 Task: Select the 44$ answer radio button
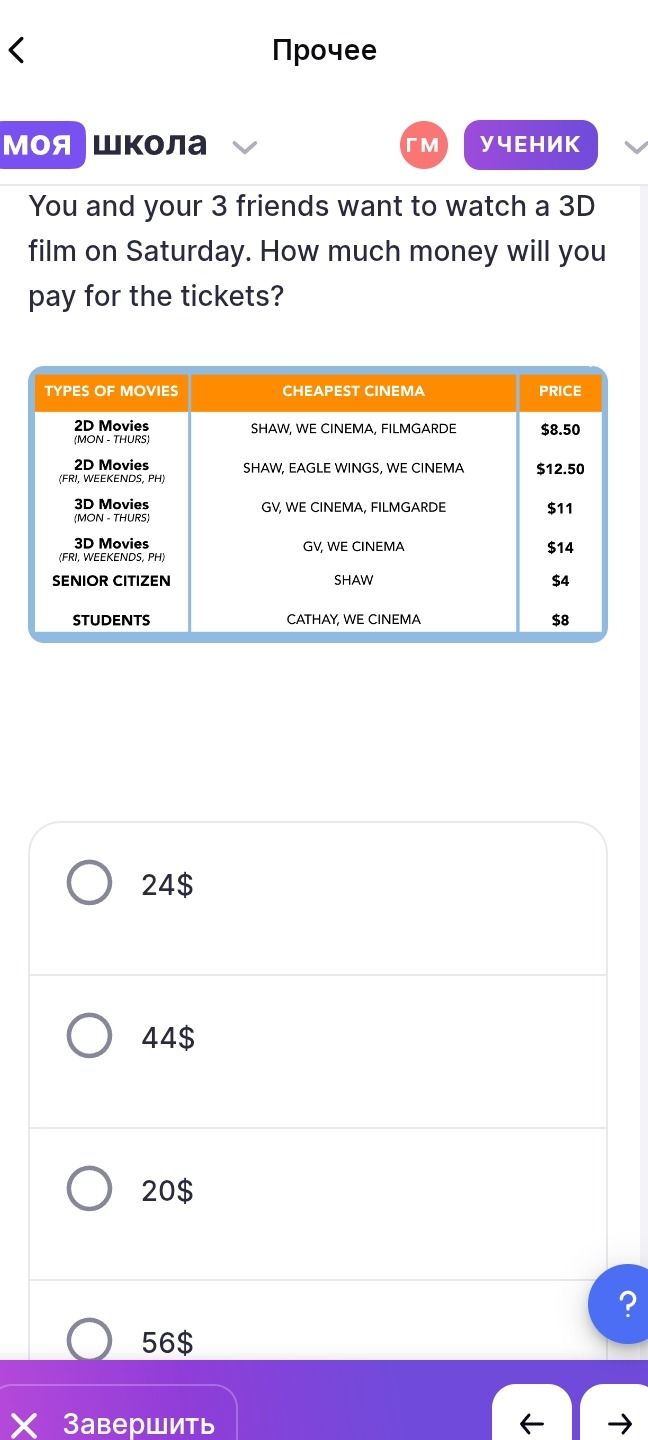(x=89, y=1036)
